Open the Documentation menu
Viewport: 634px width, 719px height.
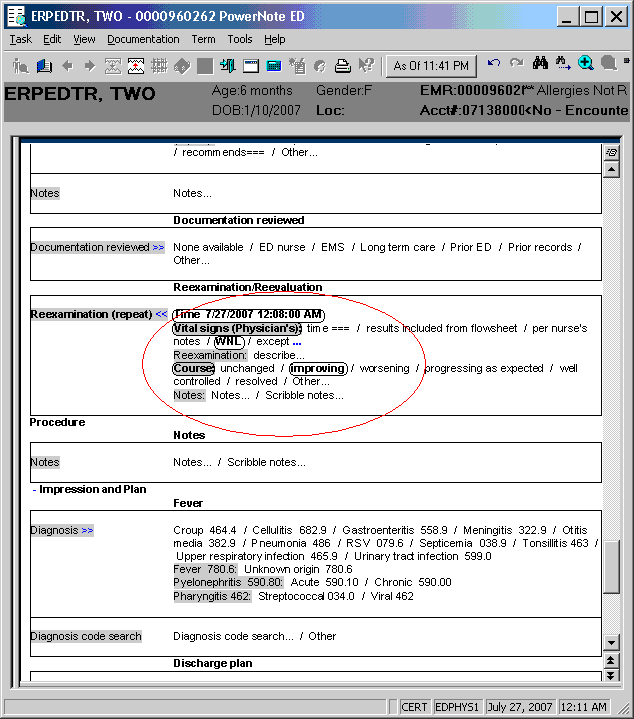143,39
